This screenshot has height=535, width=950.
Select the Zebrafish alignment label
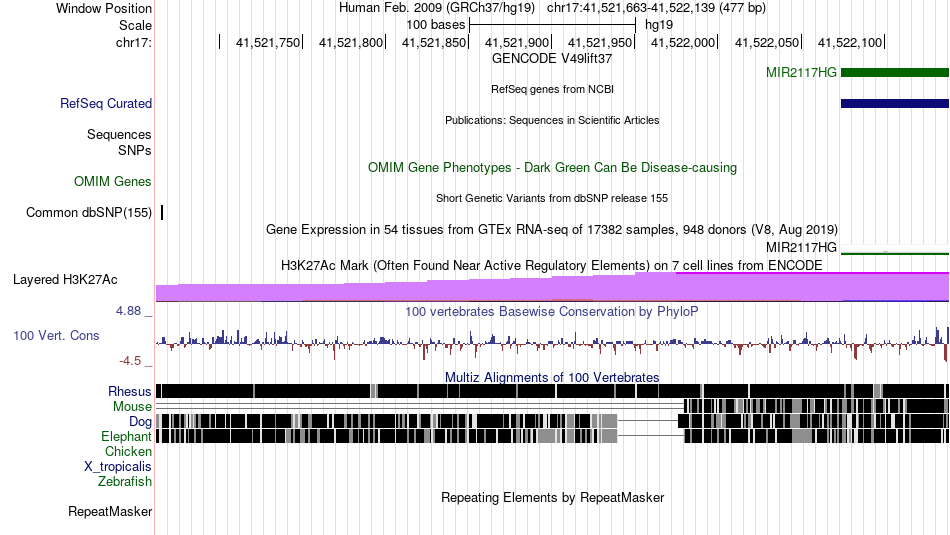pyautogui.click(x=125, y=482)
